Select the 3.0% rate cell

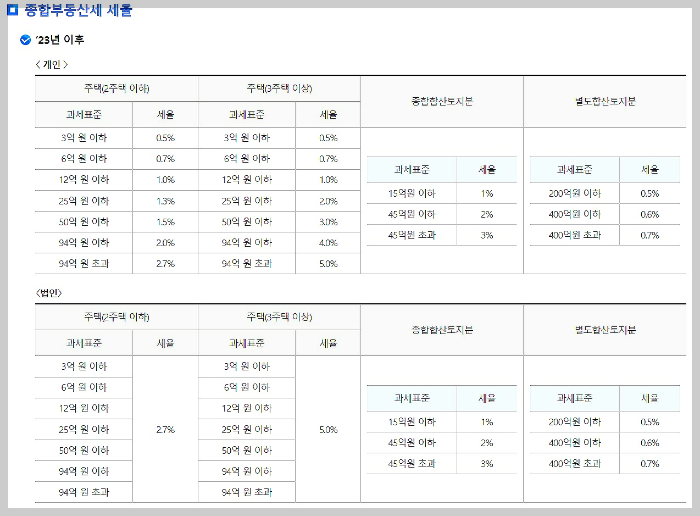(x=328, y=222)
